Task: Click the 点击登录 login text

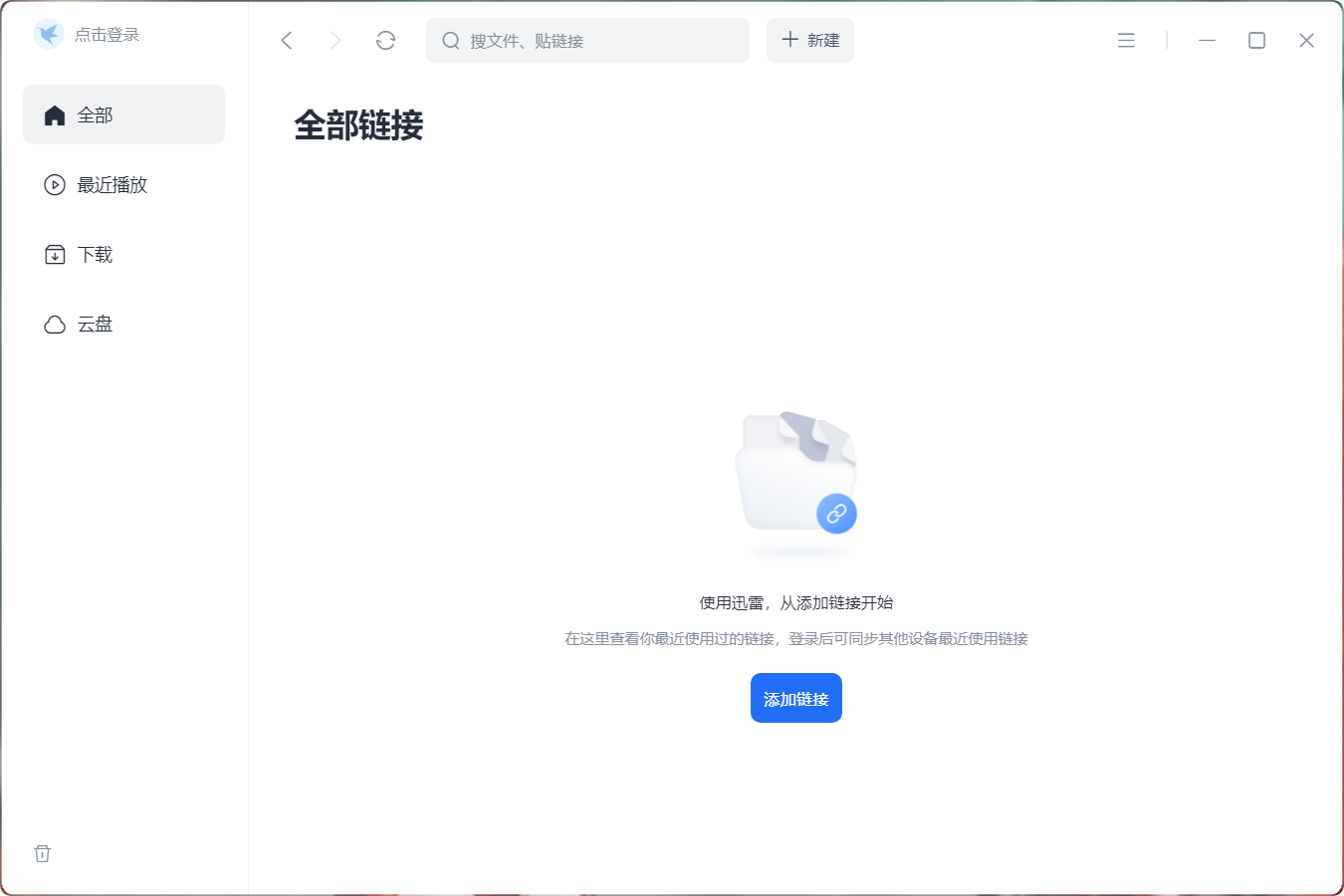Action: point(108,35)
